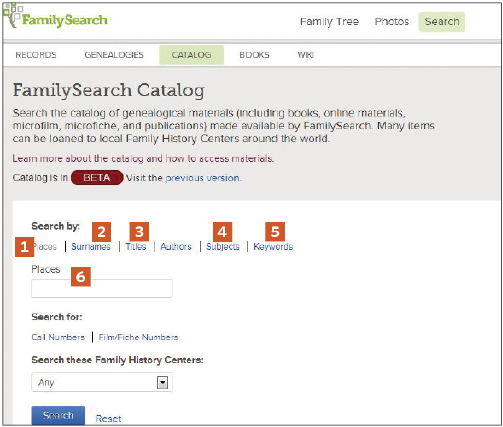Click the red BETA badge
Image resolution: width=503 pixels, height=427 pixels.
click(97, 178)
